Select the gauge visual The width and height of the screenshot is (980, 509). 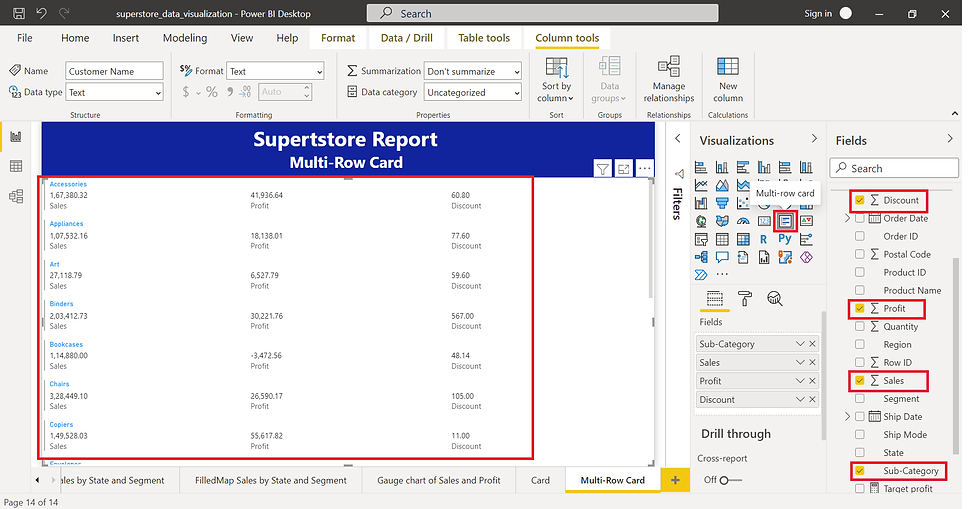(x=743, y=221)
